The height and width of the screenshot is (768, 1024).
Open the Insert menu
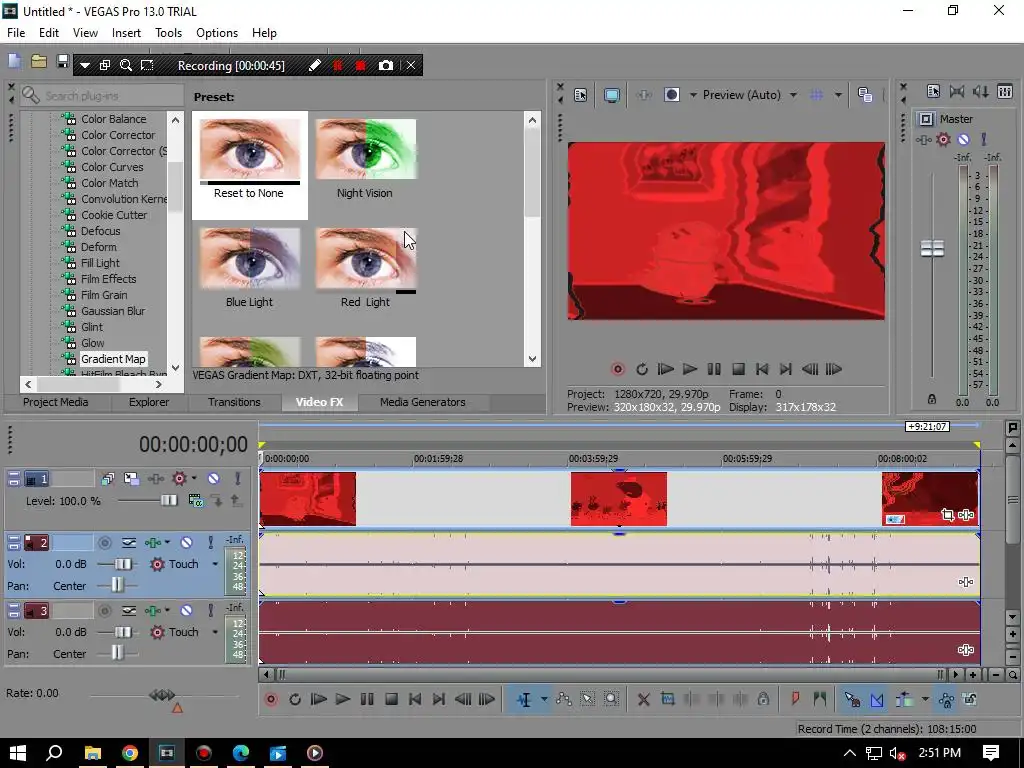click(x=126, y=33)
